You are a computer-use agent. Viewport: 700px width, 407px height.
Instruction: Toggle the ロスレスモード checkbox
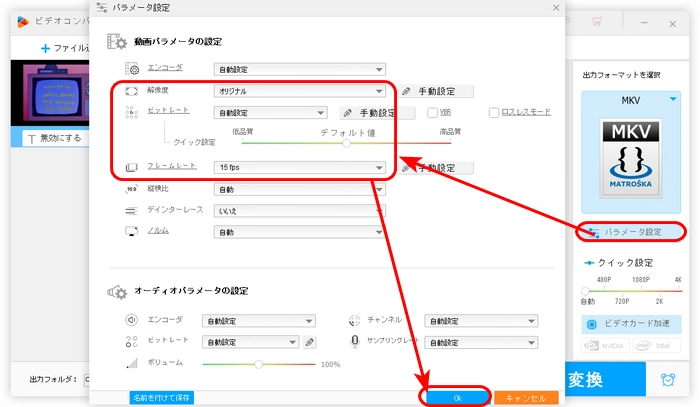[x=494, y=113]
